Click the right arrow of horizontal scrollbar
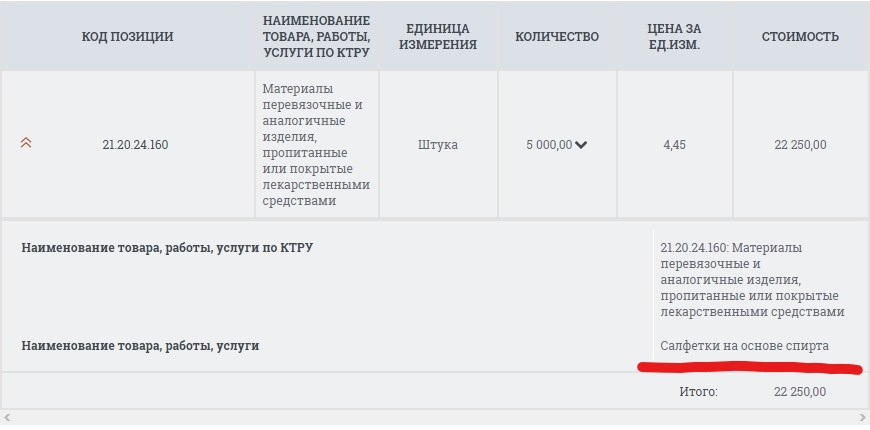 point(863,417)
